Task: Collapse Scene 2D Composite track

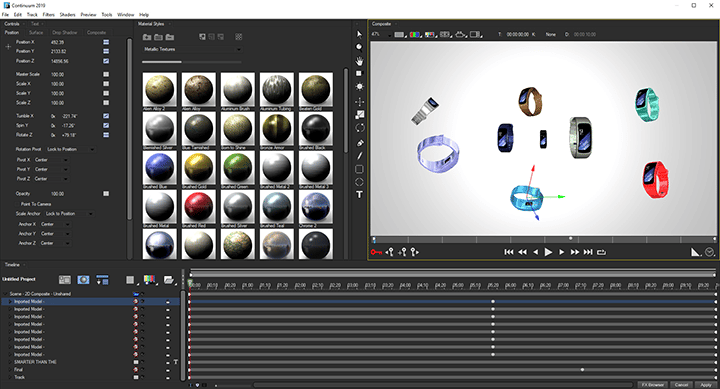Action: click(x=6, y=294)
